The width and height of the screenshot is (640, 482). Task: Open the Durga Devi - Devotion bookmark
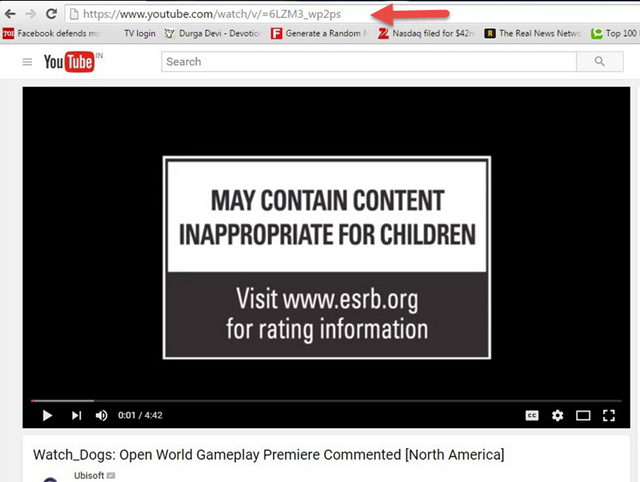(212, 33)
